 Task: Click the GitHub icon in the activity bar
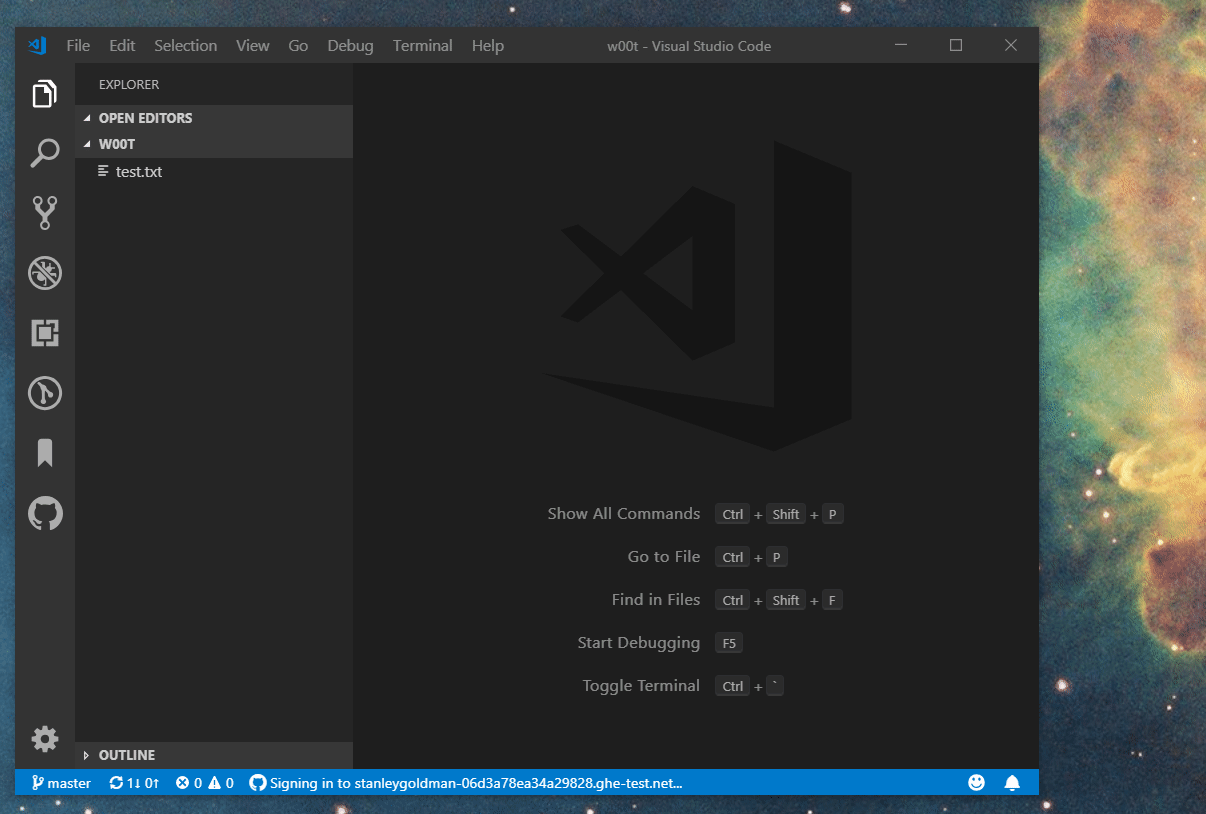(44, 513)
